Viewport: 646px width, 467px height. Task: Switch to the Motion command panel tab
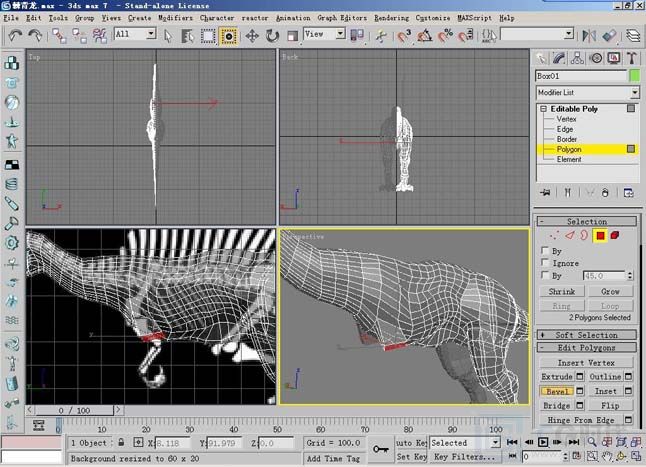(596, 58)
